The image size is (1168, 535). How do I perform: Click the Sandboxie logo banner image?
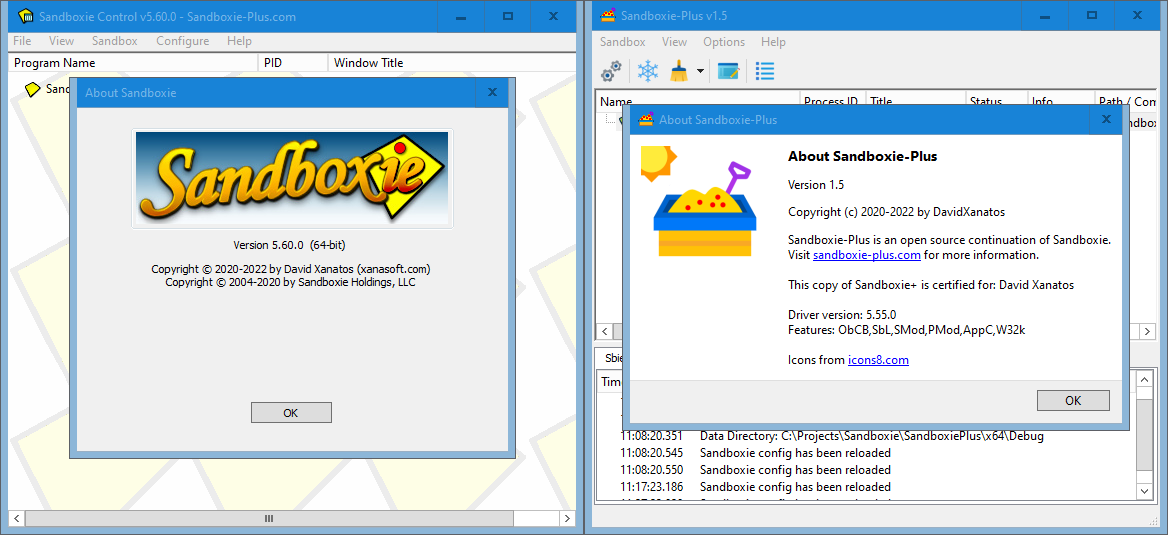tap(292, 178)
